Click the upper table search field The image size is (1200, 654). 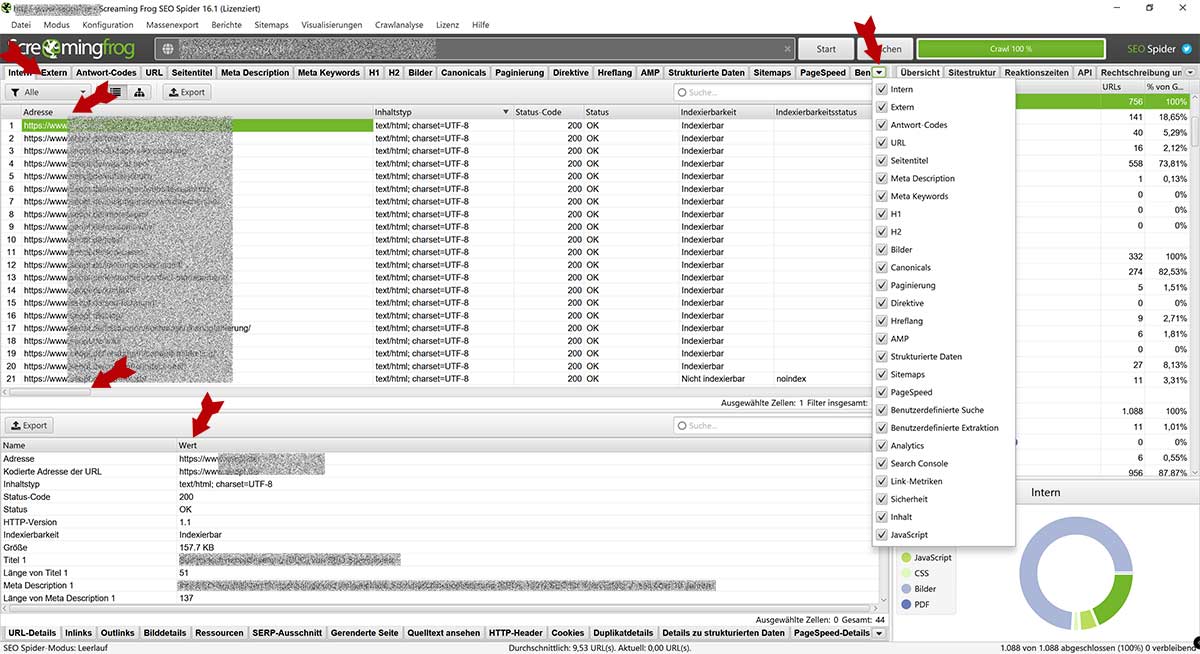point(772,92)
